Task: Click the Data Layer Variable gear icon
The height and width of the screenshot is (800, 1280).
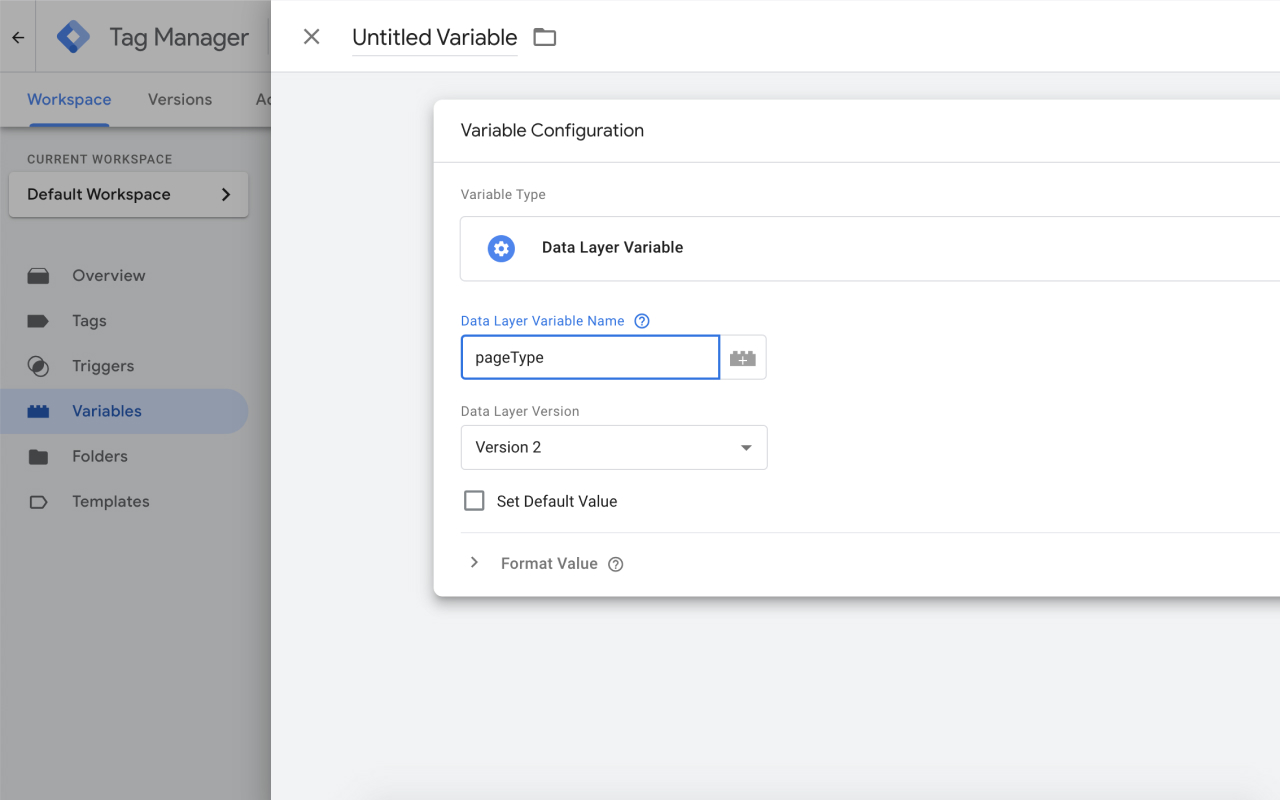Action: 501,248
